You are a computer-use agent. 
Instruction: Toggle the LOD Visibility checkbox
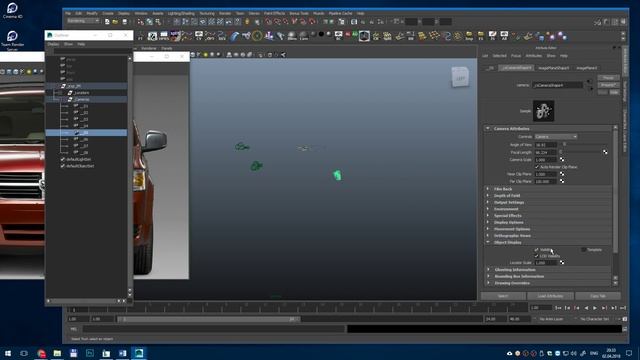pos(537,256)
